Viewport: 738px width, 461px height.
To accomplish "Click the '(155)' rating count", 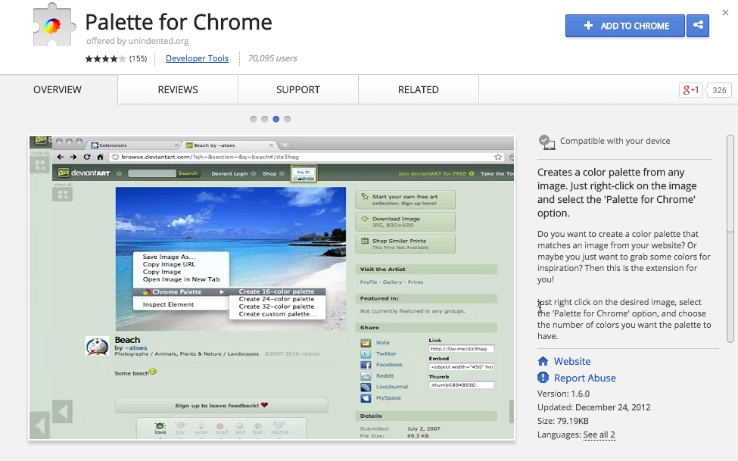I will [138, 58].
